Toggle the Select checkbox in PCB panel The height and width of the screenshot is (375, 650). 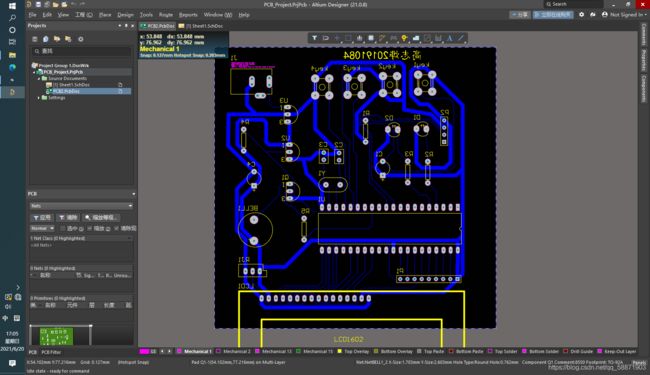click(x=63, y=228)
